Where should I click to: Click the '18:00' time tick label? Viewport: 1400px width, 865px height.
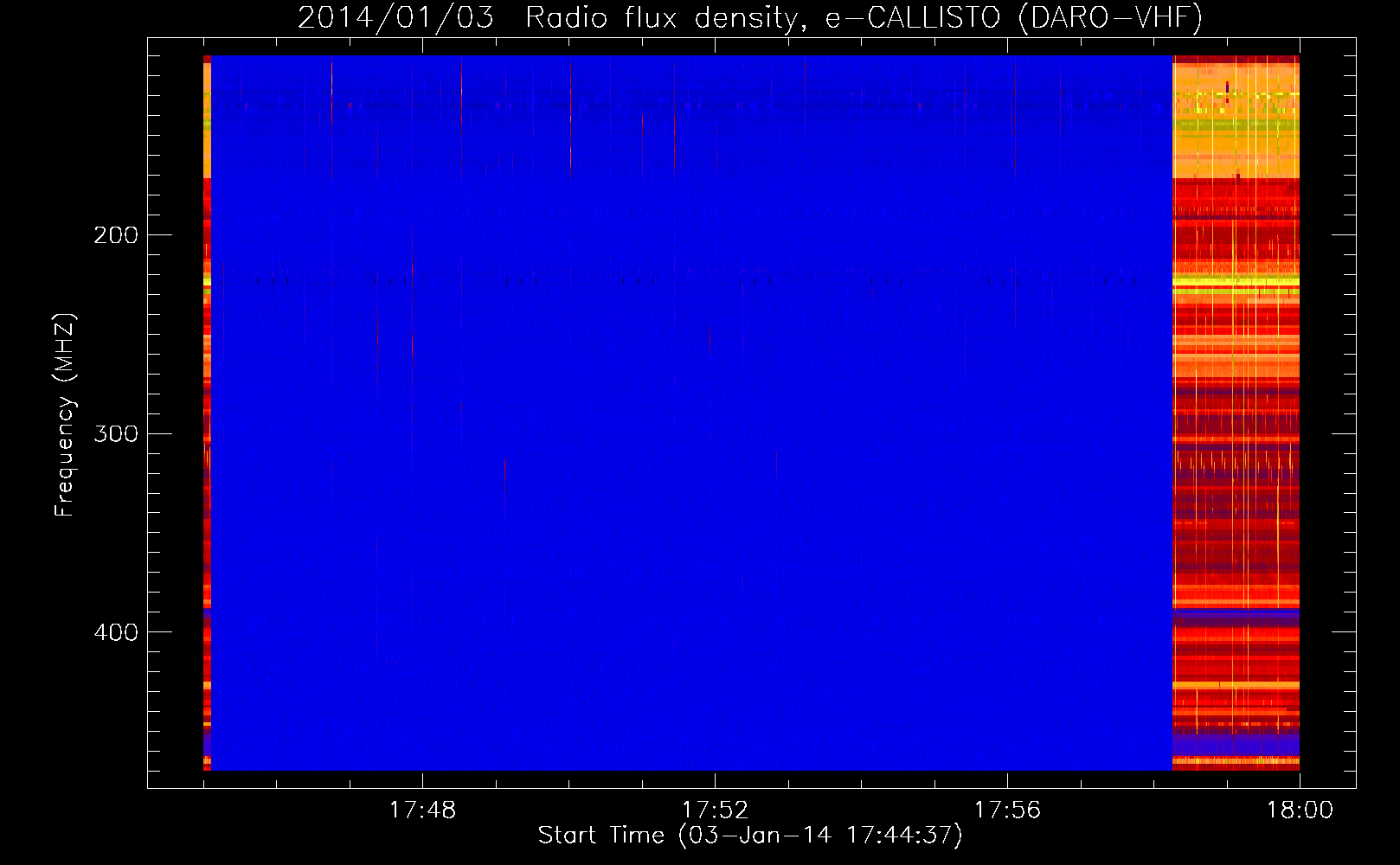[1300, 811]
